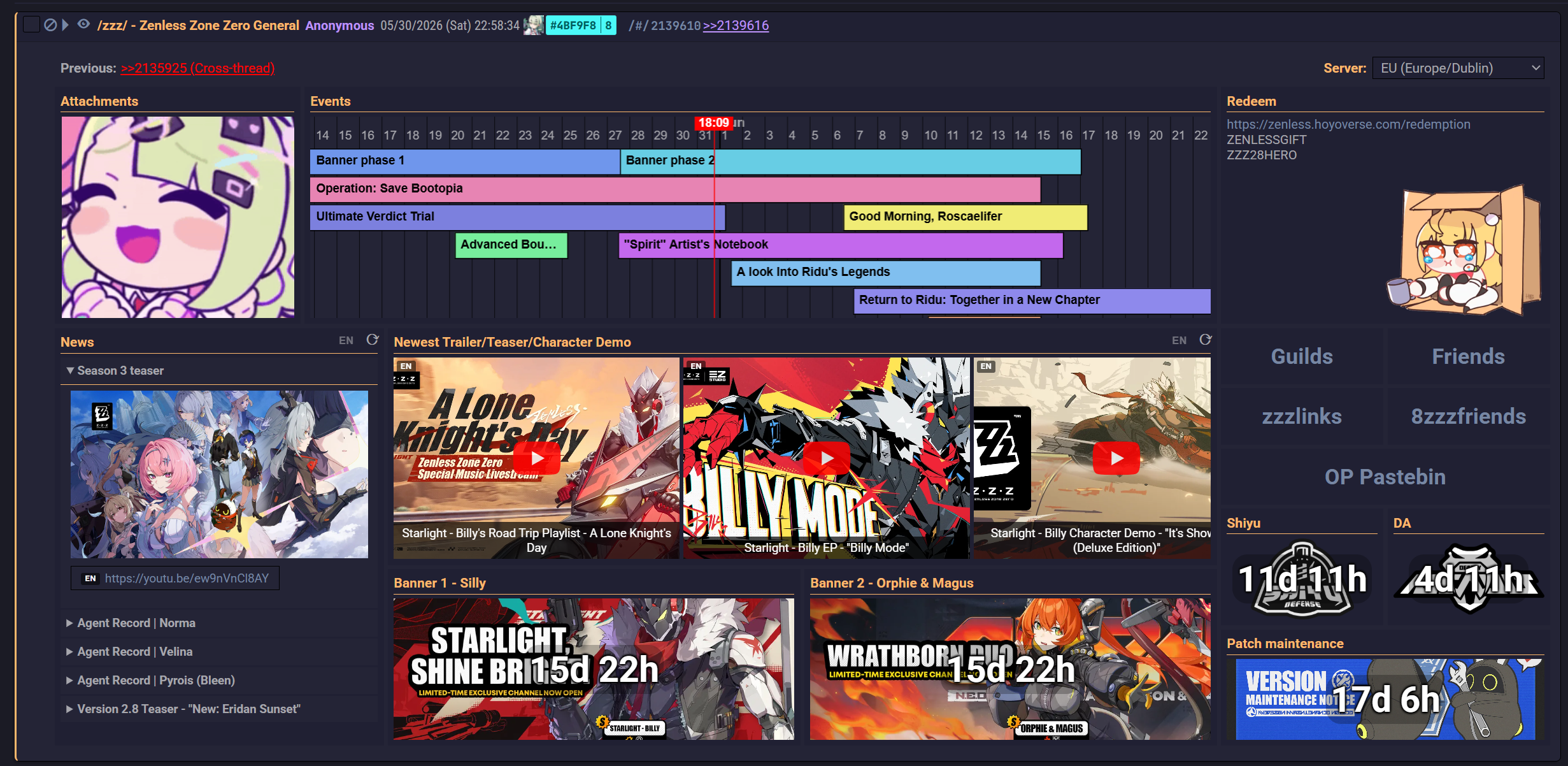1568x766 pixels.
Task: Open the Patch maintenance notice banner
Action: [x=1385, y=699]
